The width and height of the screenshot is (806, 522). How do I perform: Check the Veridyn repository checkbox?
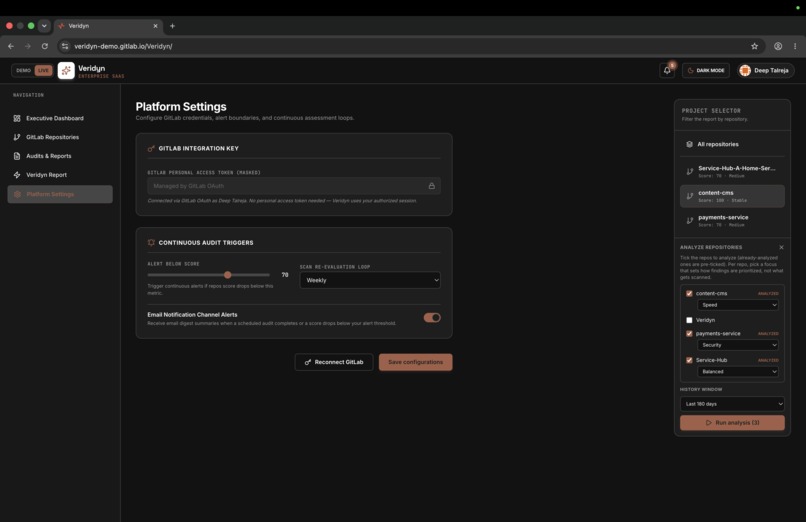pos(689,320)
